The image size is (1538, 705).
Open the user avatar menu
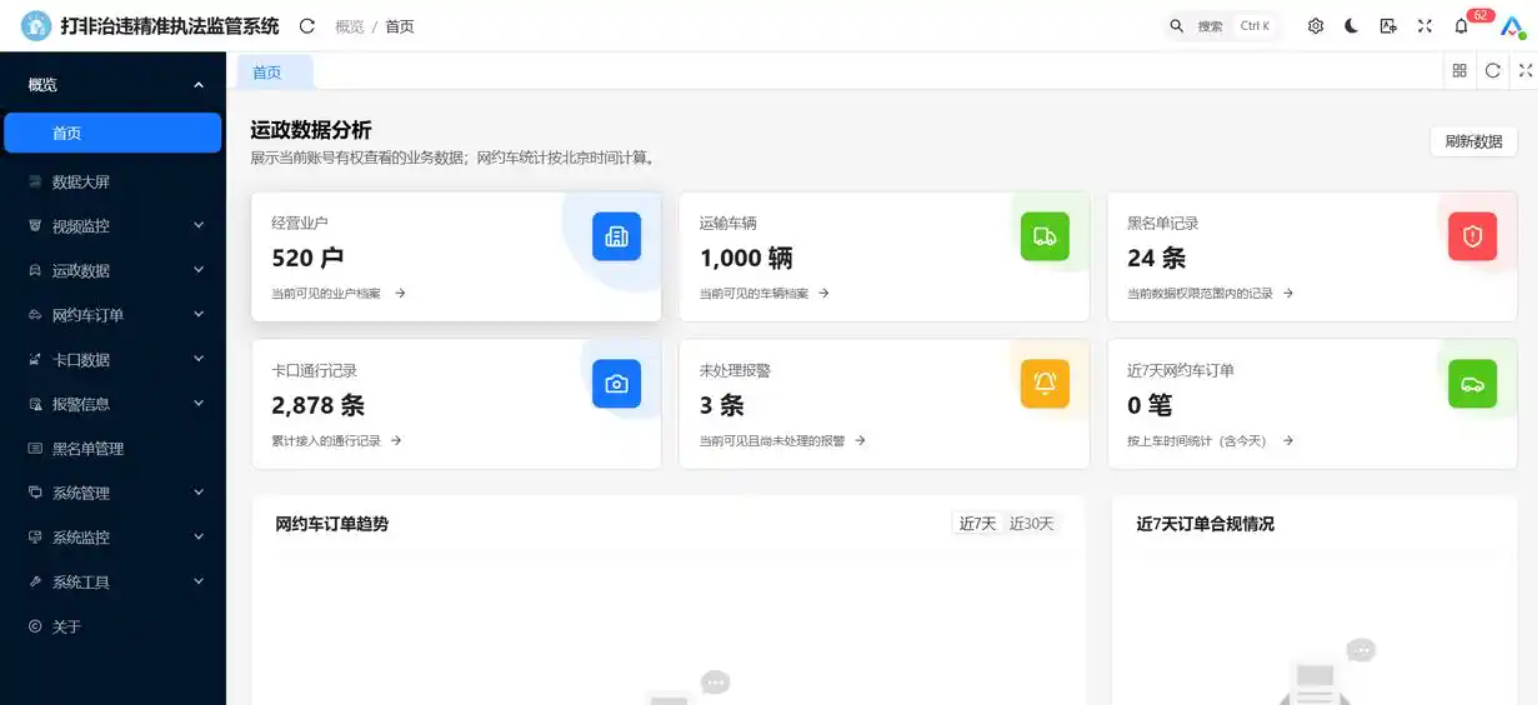tap(1512, 26)
